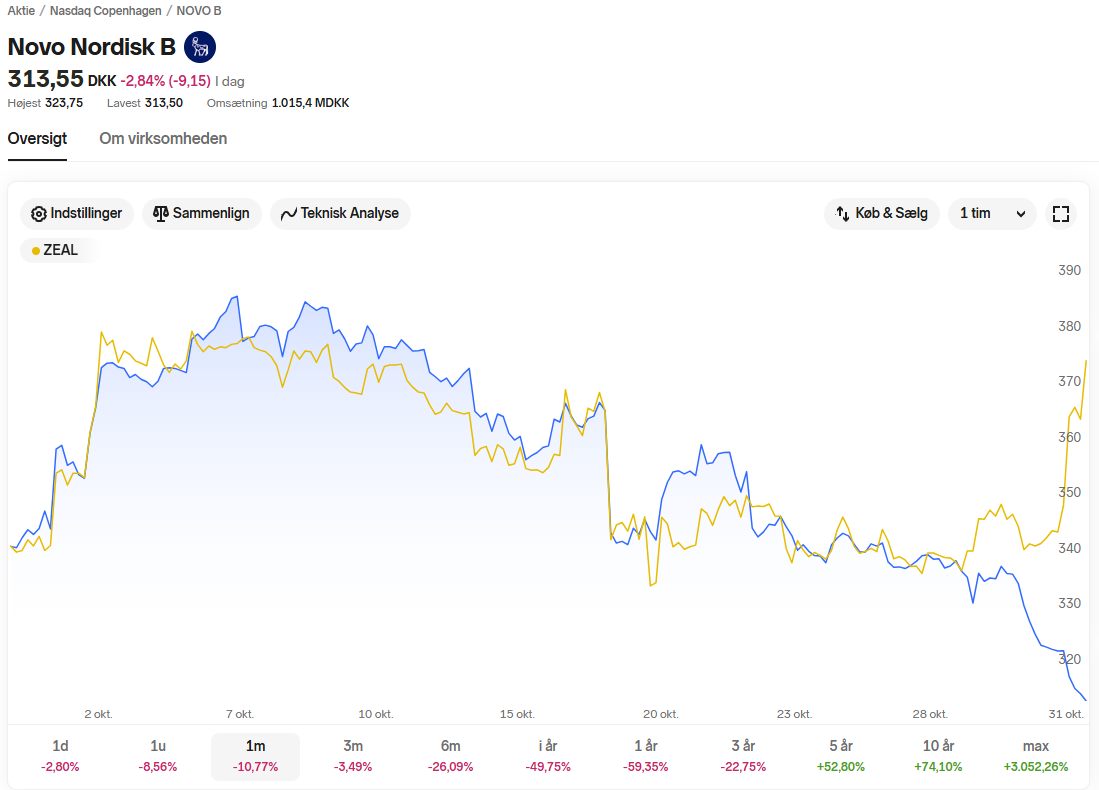The height and width of the screenshot is (790, 1099).
Task: Select the 1m time period
Action: (255, 756)
